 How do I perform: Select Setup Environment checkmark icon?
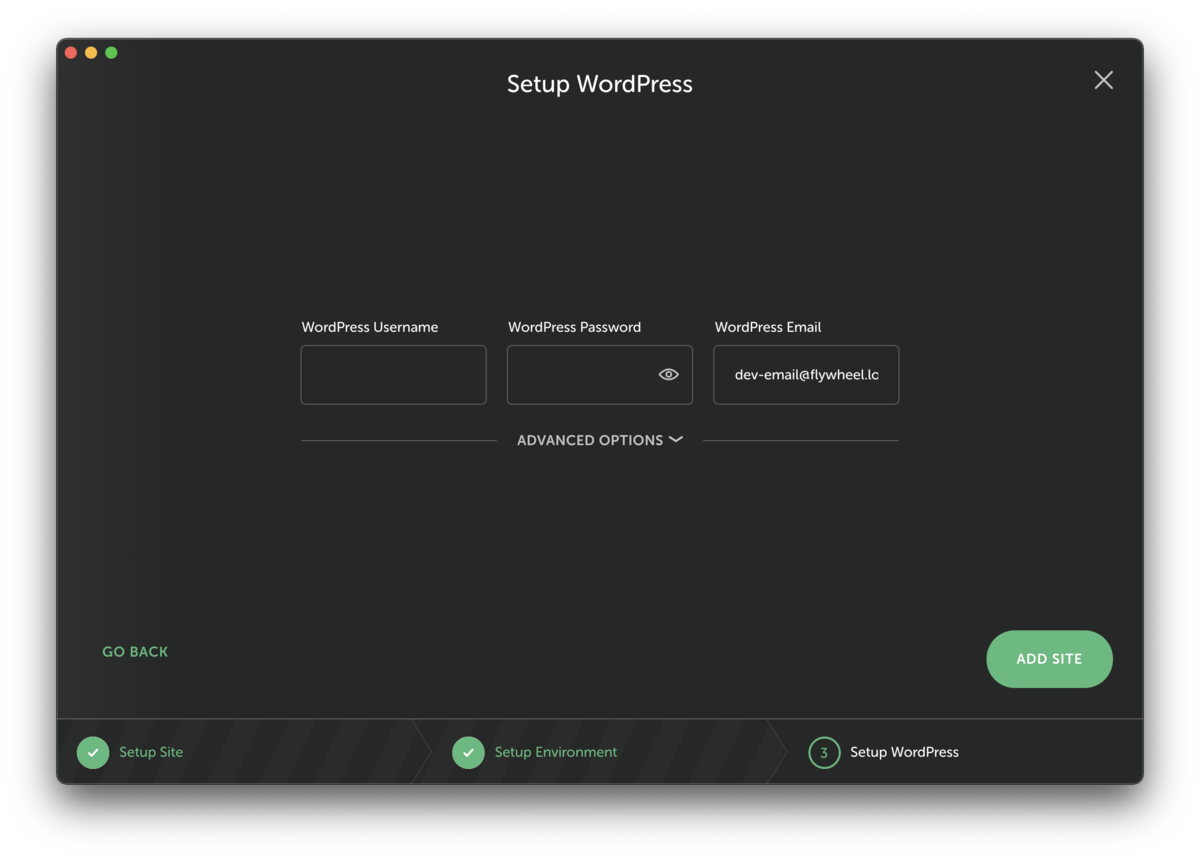pos(468,752)
